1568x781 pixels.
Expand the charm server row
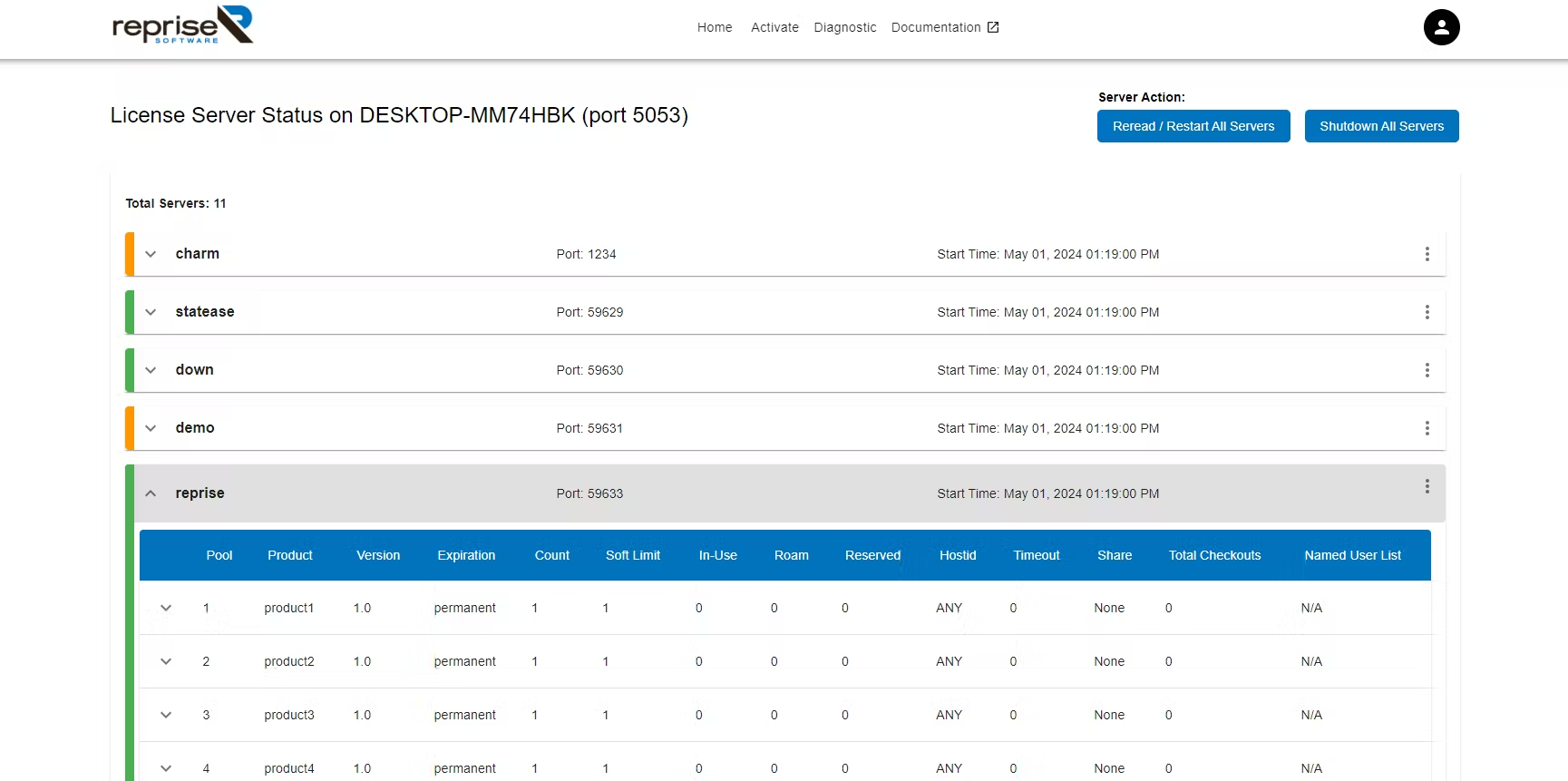tap(151, 254)
